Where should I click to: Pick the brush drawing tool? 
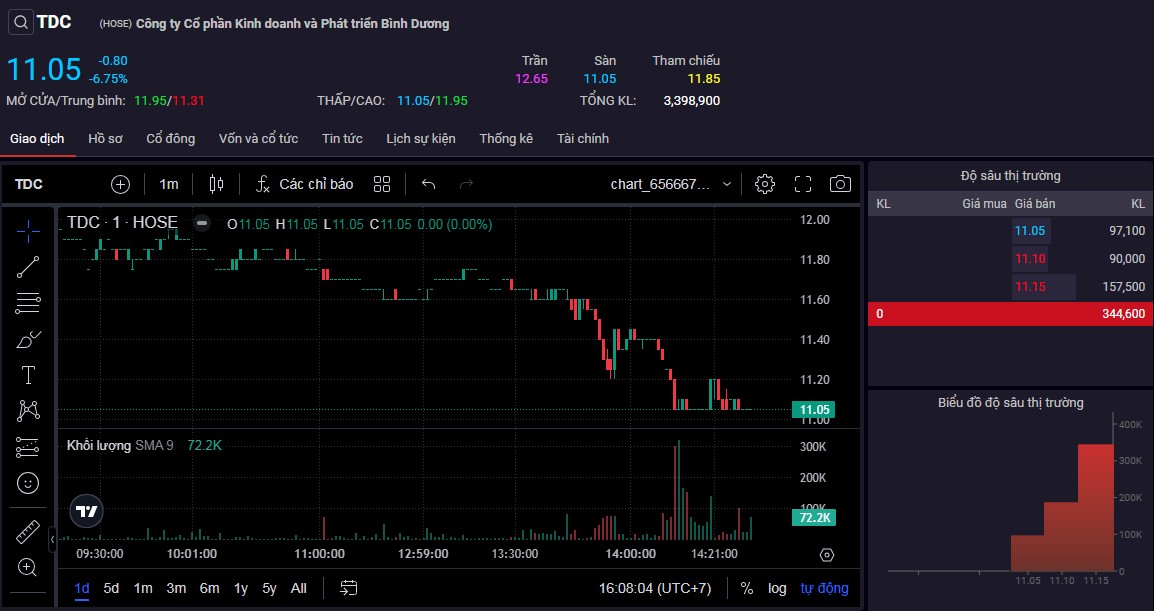pyautogui.click(x=28, y=339)
